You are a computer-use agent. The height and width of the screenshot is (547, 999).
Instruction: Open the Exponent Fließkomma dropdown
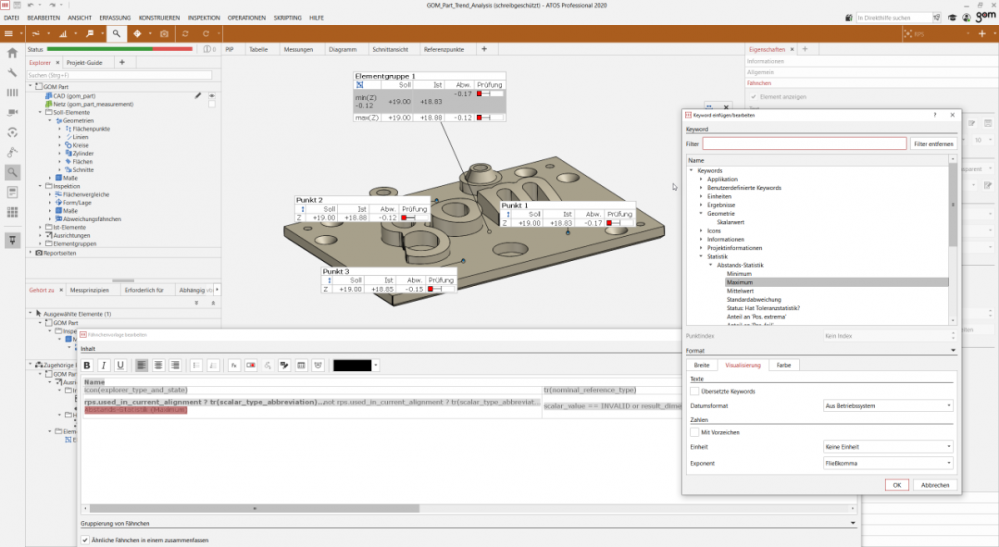pos(887,462)
